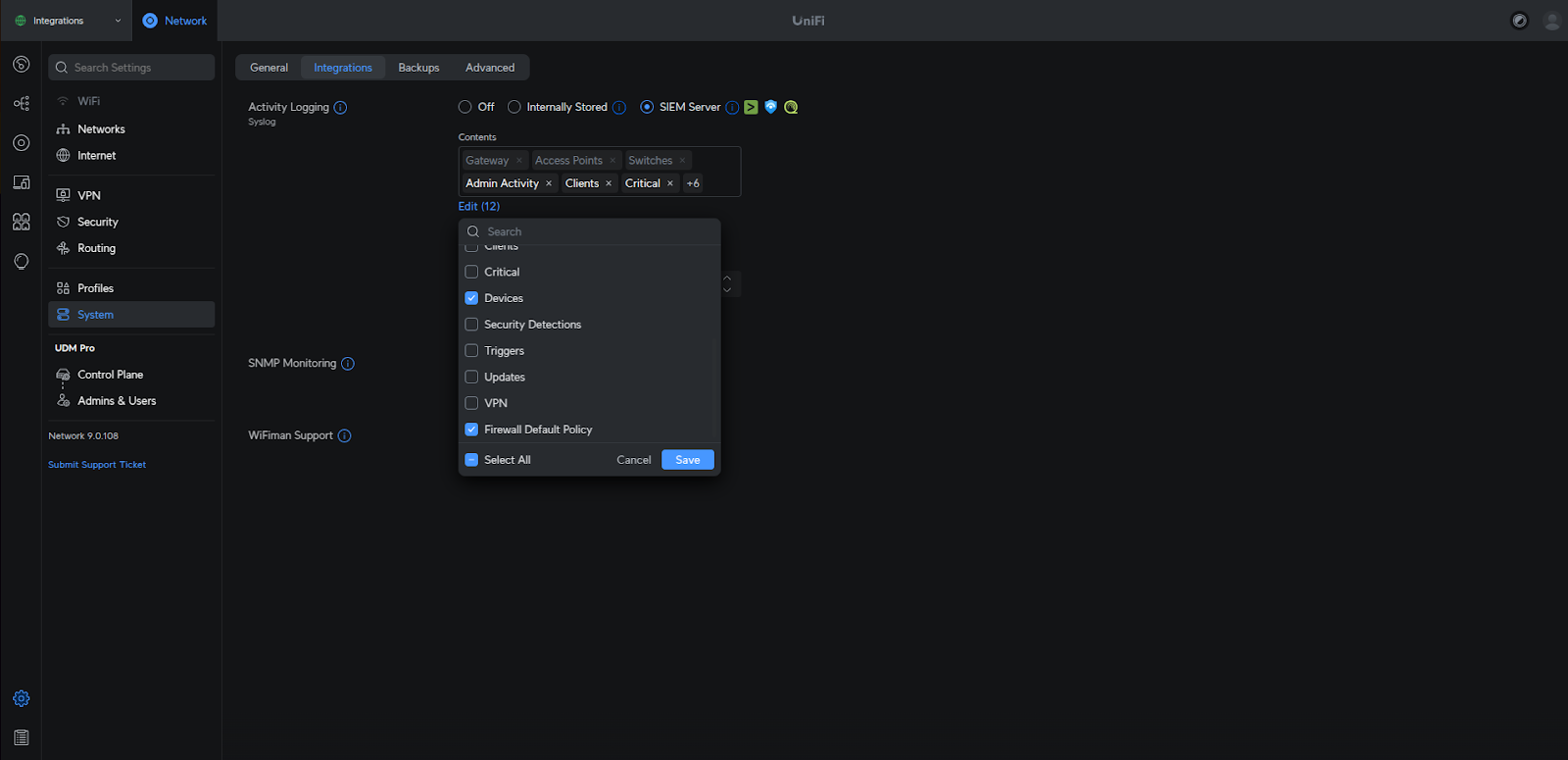Open the Integrations site switcher dropdown
This screenshot has width=1568, height=760.
68,21
